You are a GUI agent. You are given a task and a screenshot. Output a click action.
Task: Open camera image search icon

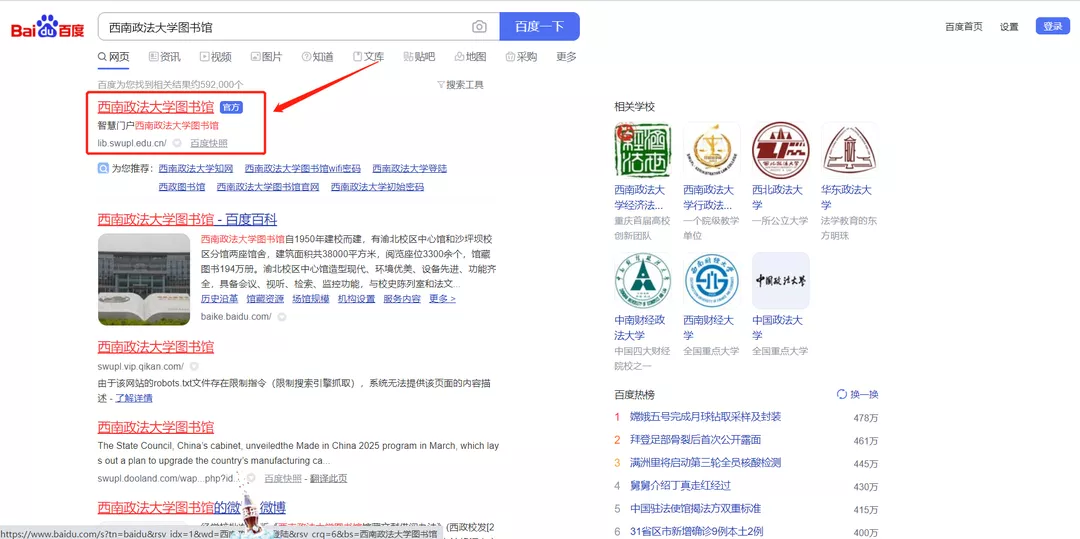479,27
